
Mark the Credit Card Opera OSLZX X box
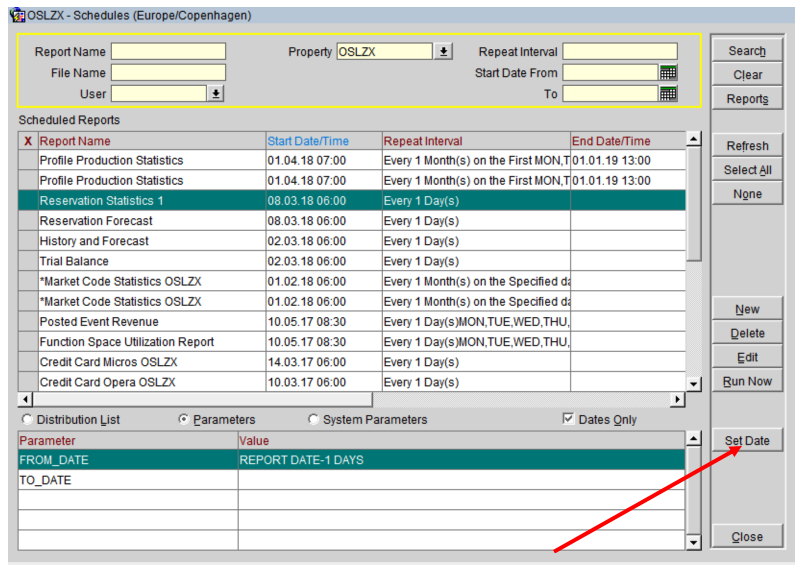(x=28, y=382)
